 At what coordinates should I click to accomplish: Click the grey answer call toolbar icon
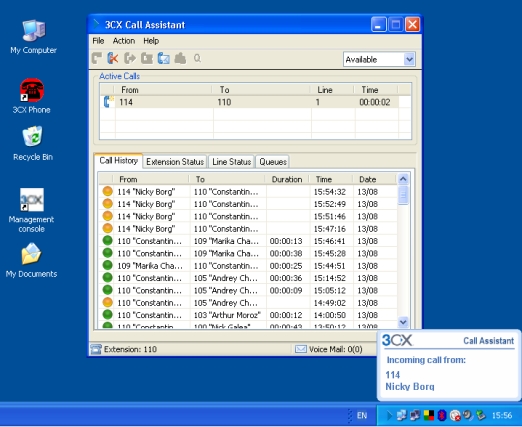click(97, 58)
